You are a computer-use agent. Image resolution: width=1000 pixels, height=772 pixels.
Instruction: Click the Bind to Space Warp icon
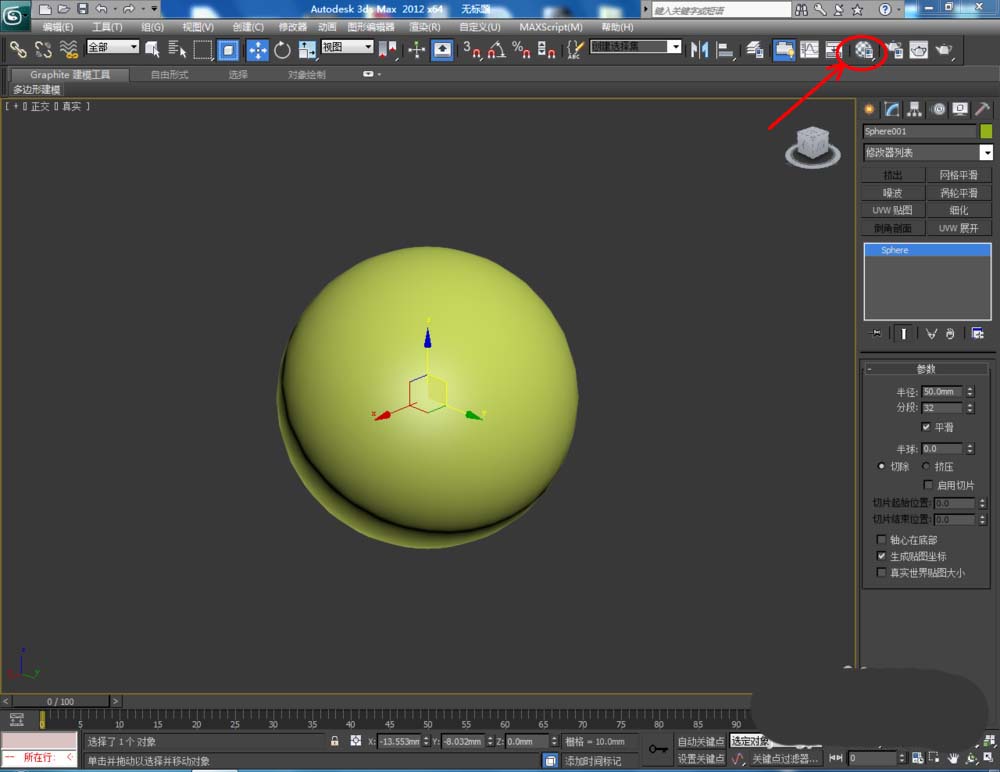click(x=68, y=49)
